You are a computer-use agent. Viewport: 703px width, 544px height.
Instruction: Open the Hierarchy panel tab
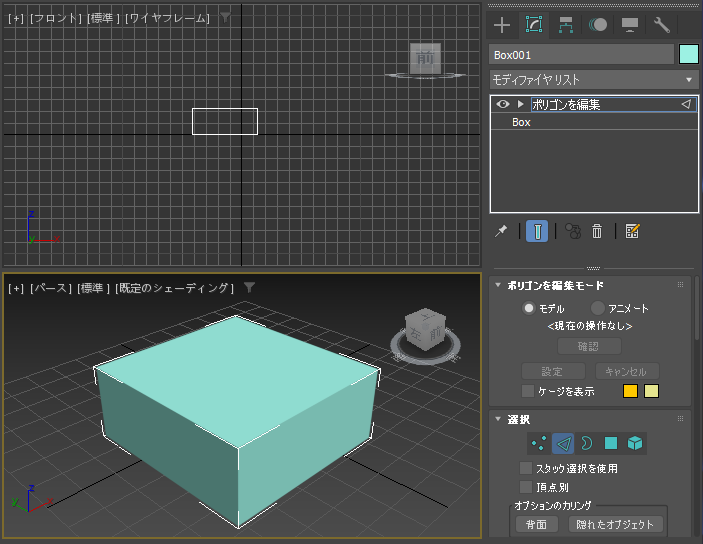tap(566, 25)
